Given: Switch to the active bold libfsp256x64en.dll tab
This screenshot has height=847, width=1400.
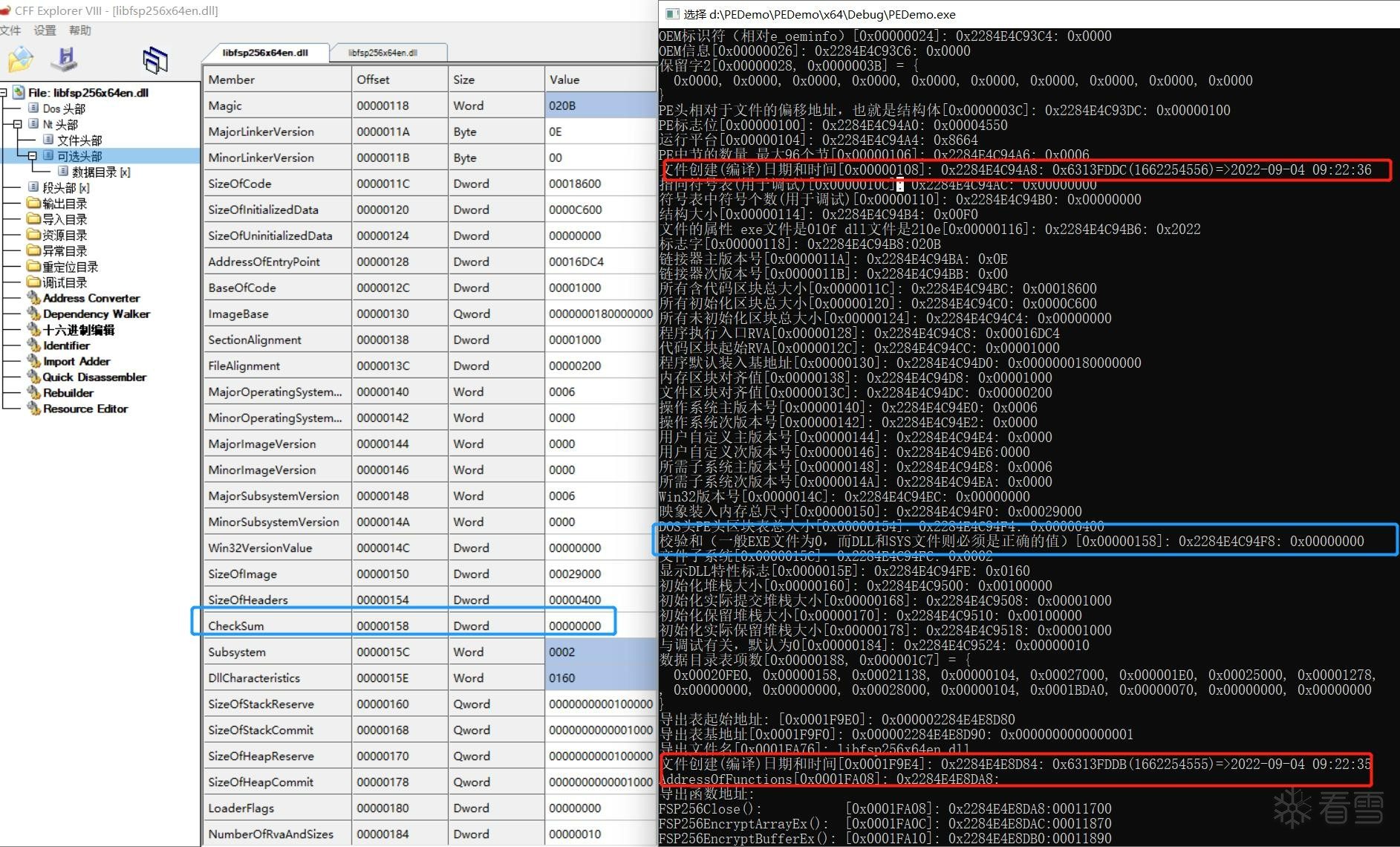Looking at the screenshot, I should (x=265, y=53).
